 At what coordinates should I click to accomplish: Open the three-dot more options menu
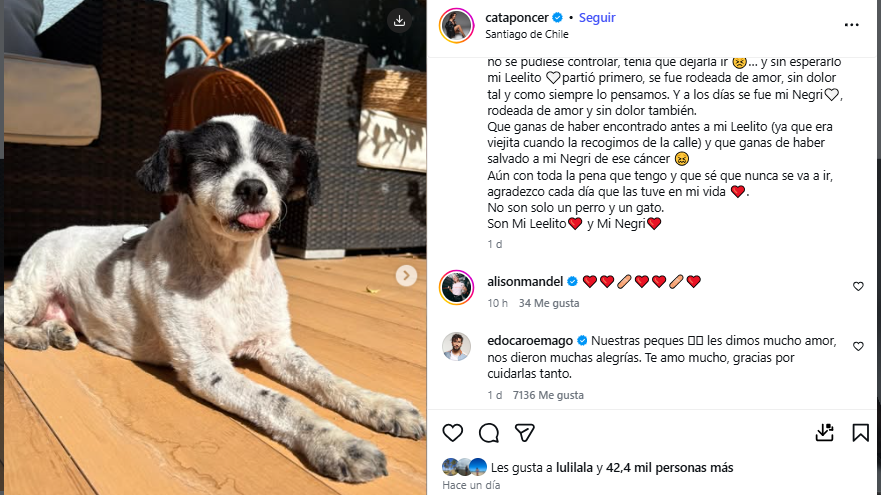coord(851,25)
